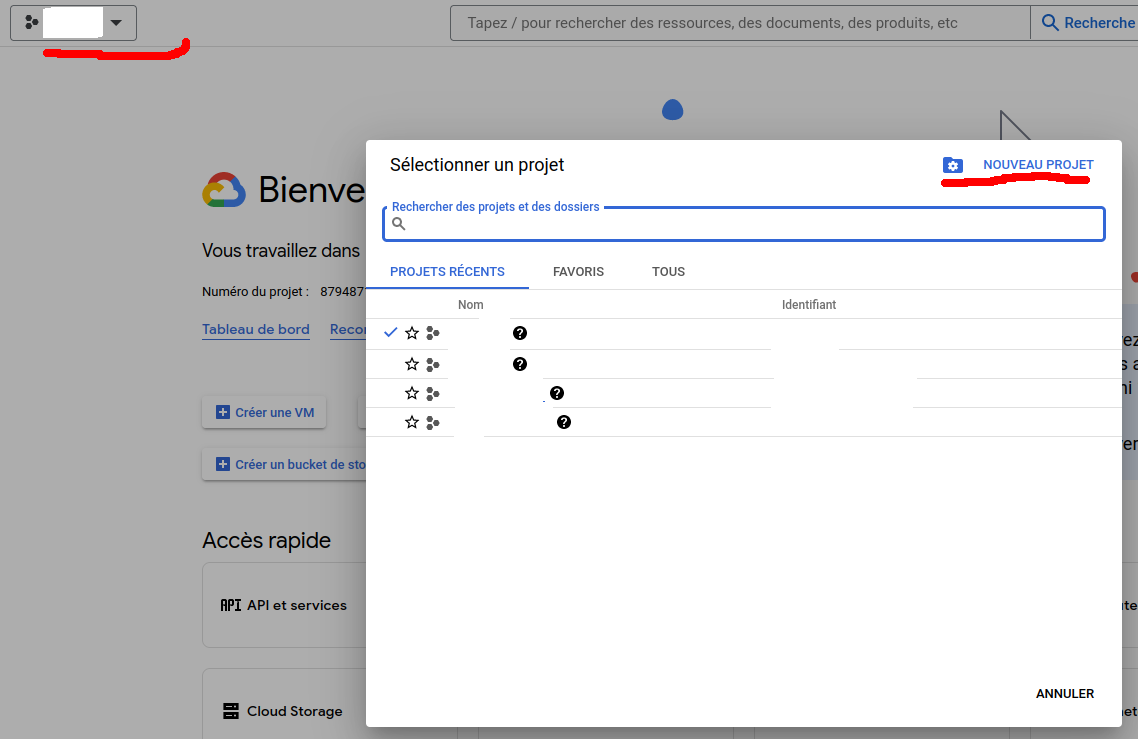The image size is (1138, 739).
Task: Open the help icon in the checkmarked project row
Action: [520, 333]
